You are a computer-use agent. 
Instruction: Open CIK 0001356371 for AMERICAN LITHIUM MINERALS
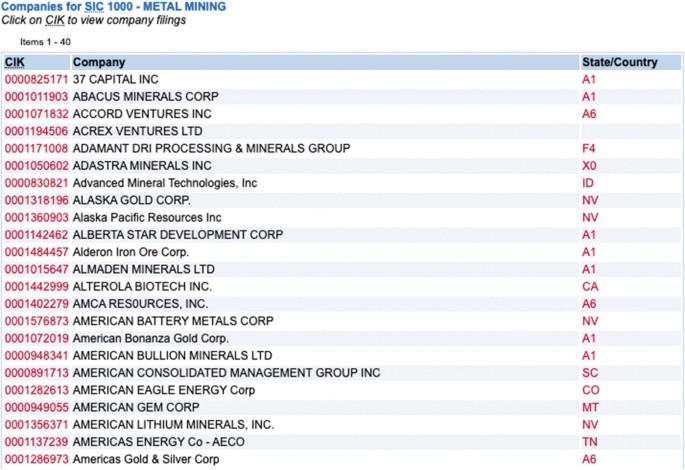36,425
